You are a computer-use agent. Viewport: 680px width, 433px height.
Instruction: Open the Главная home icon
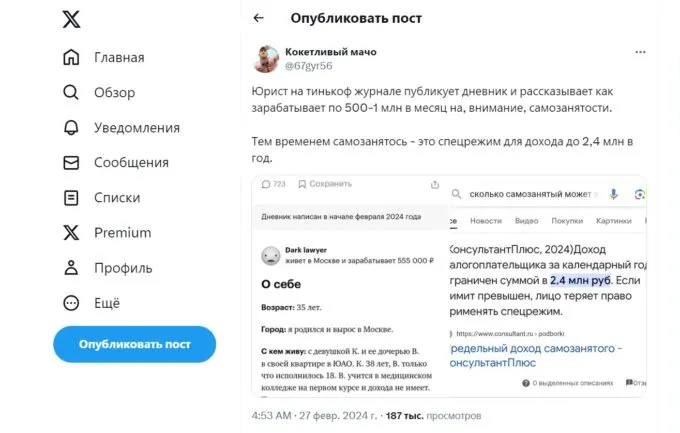pyautogui.click(x=71, y=57)
